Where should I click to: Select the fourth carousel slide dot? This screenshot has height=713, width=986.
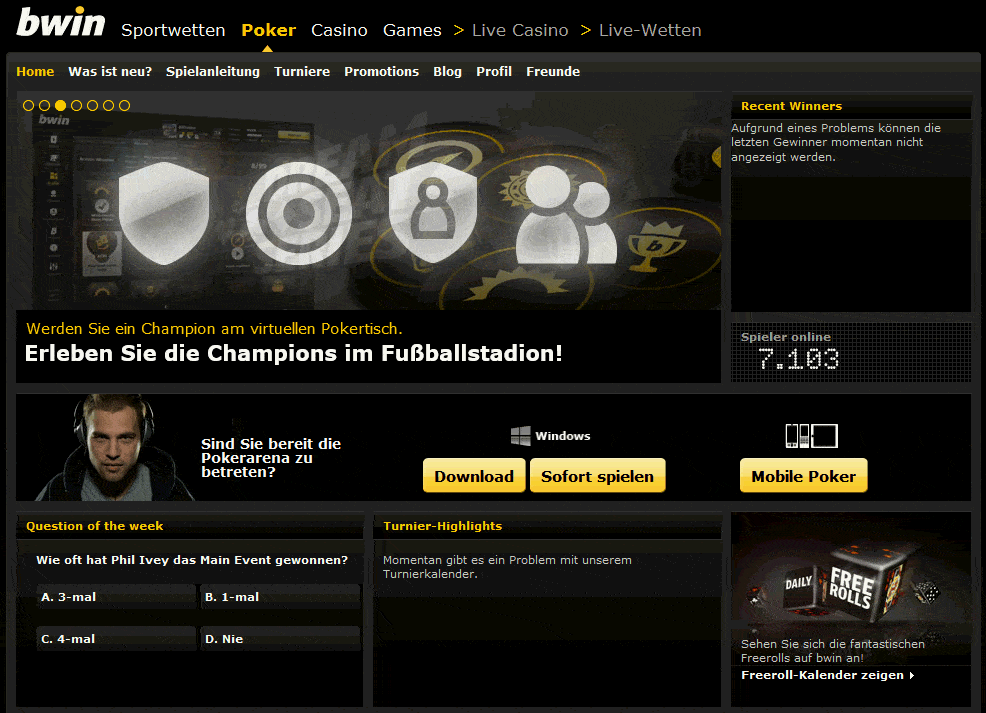[77, 106]
